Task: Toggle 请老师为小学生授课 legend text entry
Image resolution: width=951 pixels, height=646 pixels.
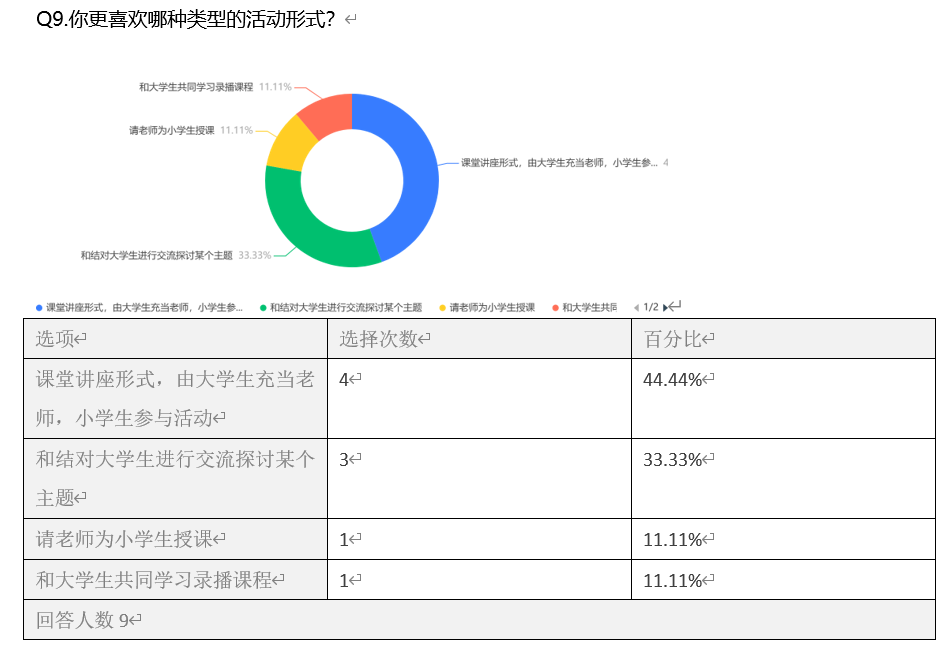Action: point(492,307)
